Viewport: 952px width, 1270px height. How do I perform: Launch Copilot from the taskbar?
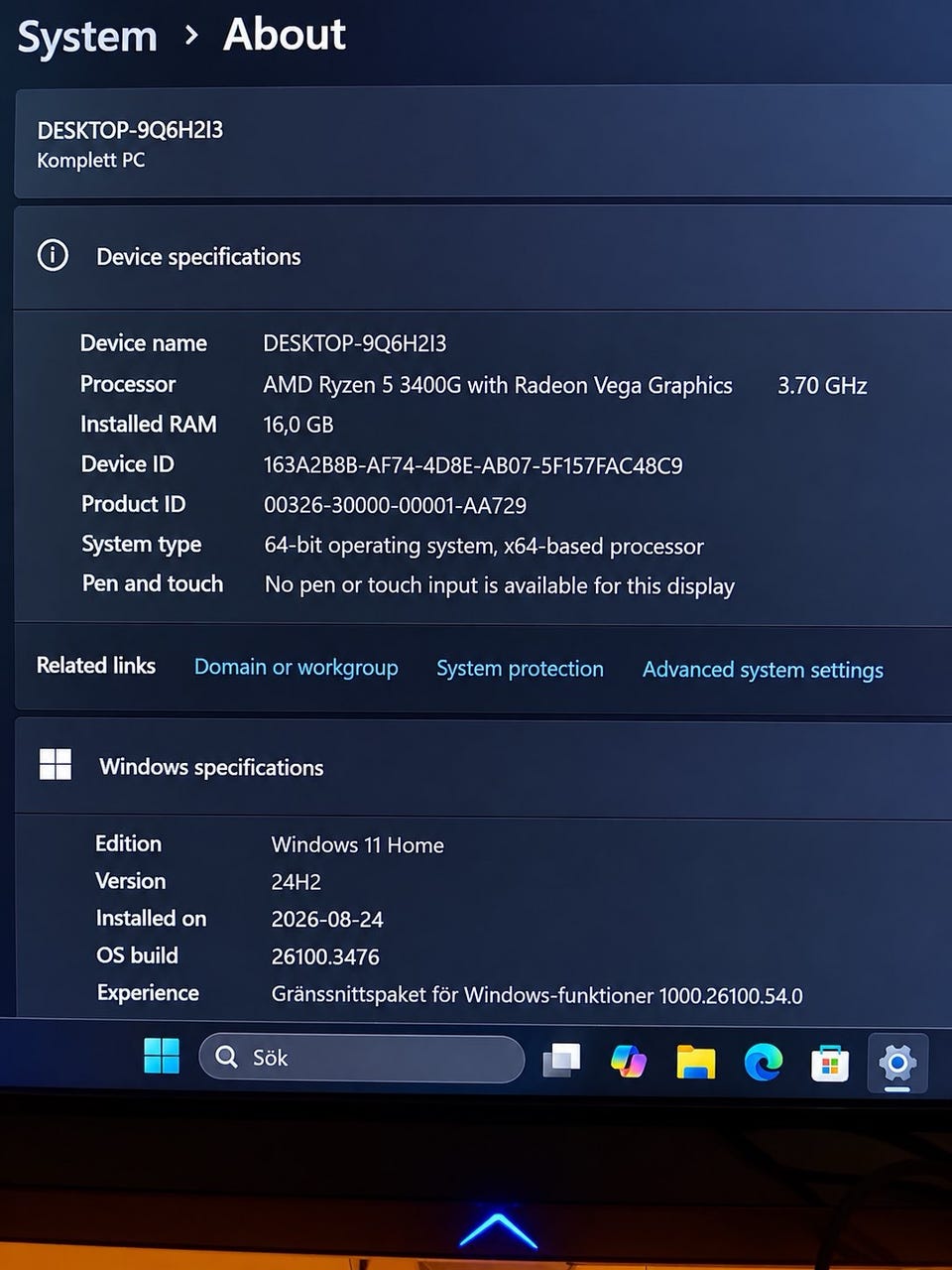tap(629, 1061)
